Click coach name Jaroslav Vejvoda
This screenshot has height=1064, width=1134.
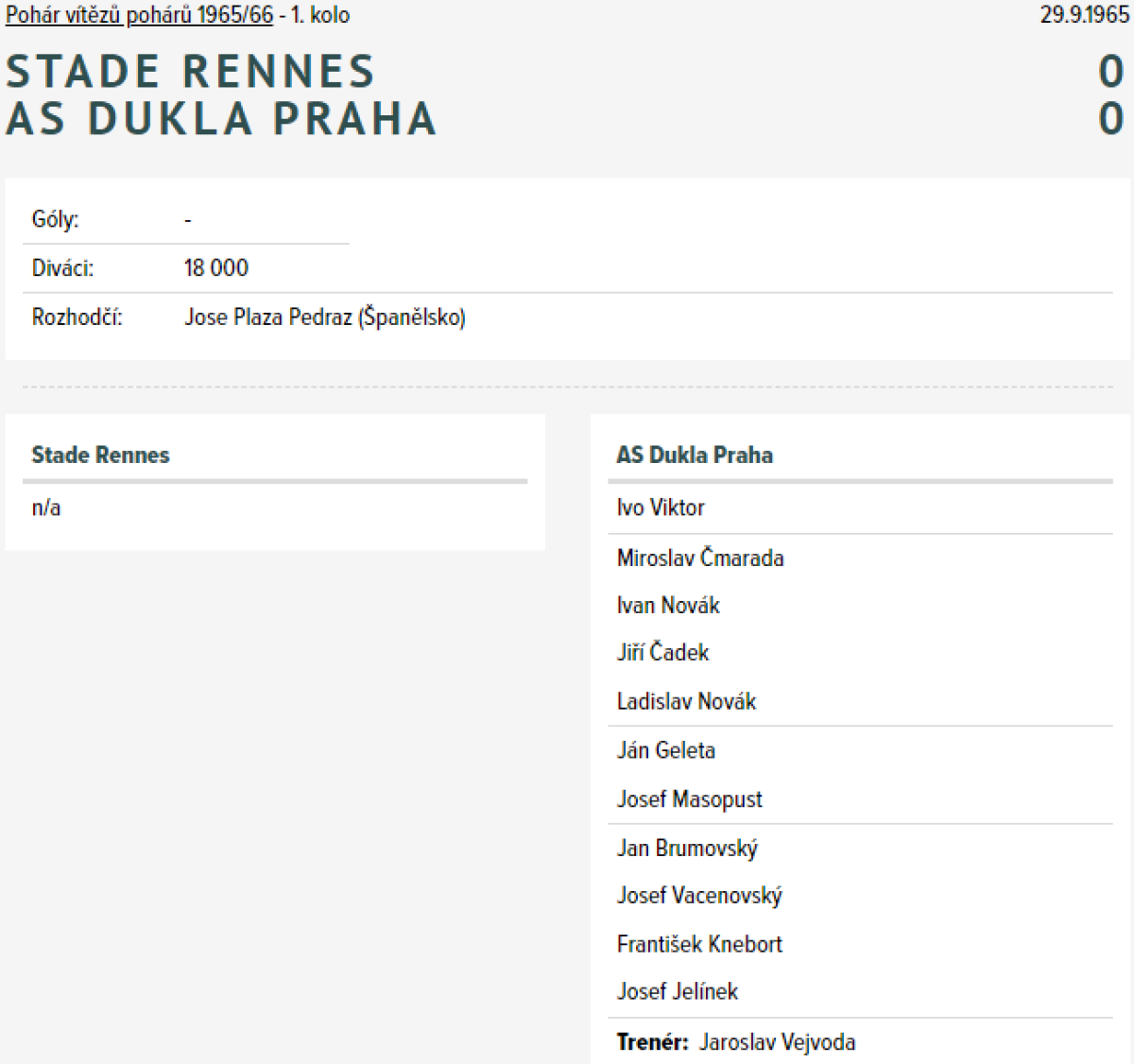click(777, 1042)
